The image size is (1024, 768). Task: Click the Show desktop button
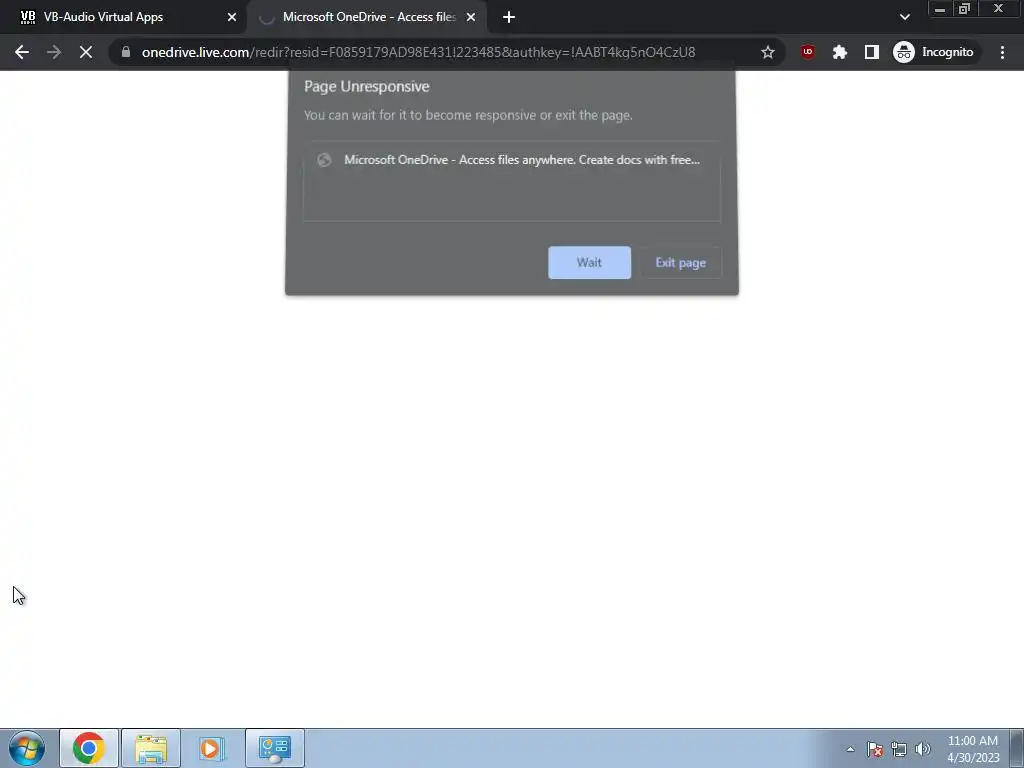(1016, 748)
